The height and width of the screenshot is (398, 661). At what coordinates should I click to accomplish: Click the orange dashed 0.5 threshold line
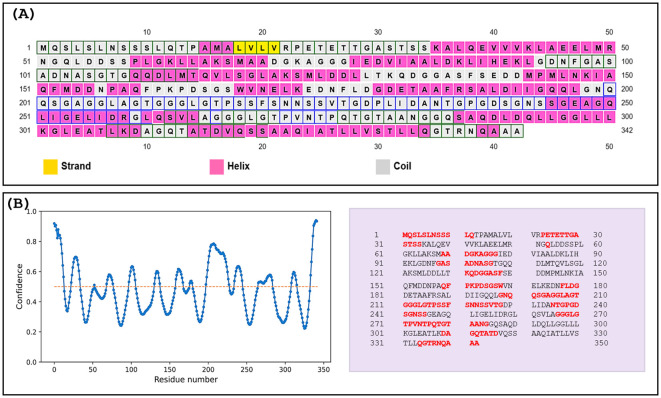pos(186,287)
